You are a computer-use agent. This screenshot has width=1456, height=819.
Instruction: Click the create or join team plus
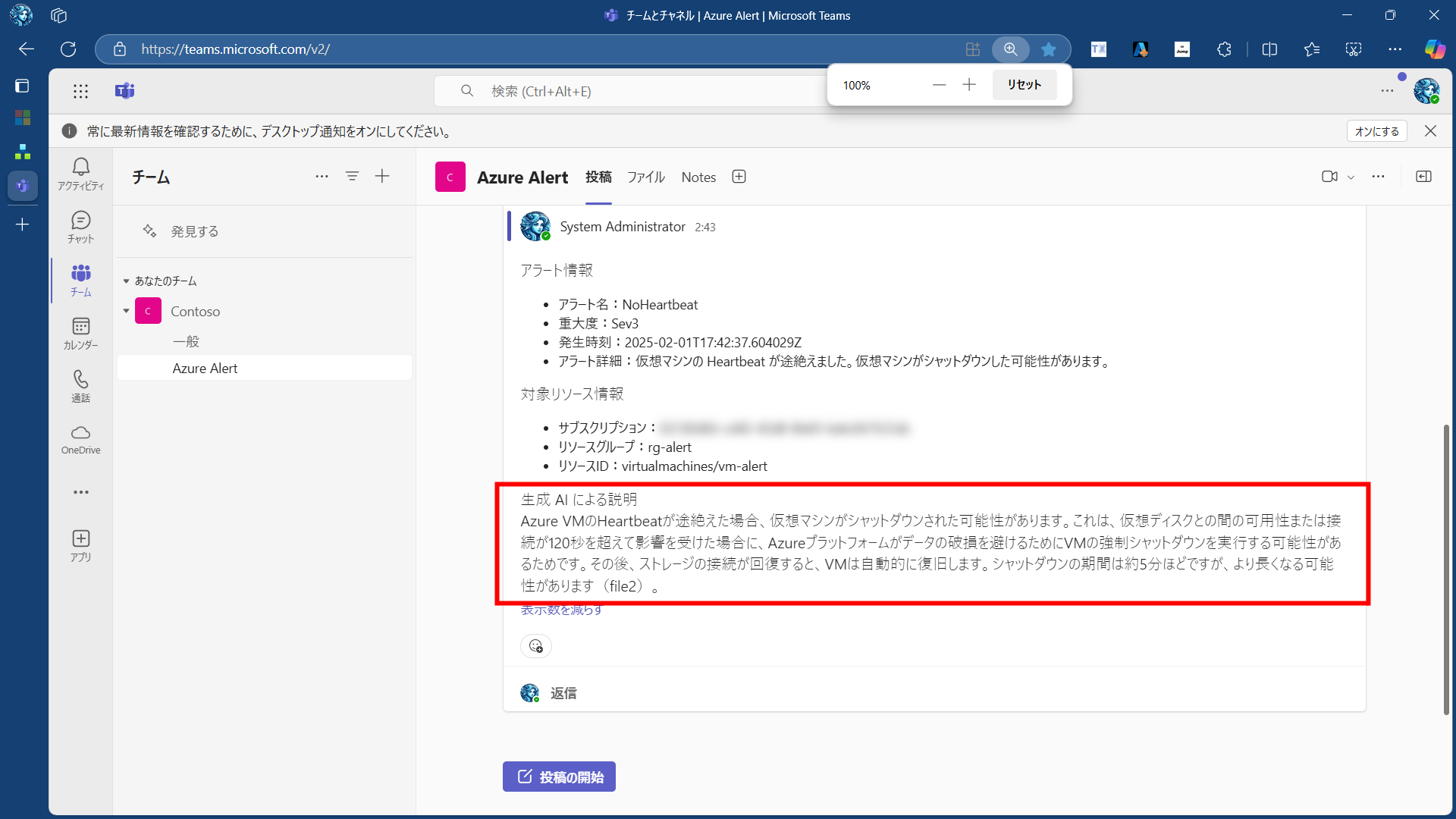(x=382, y=176)
